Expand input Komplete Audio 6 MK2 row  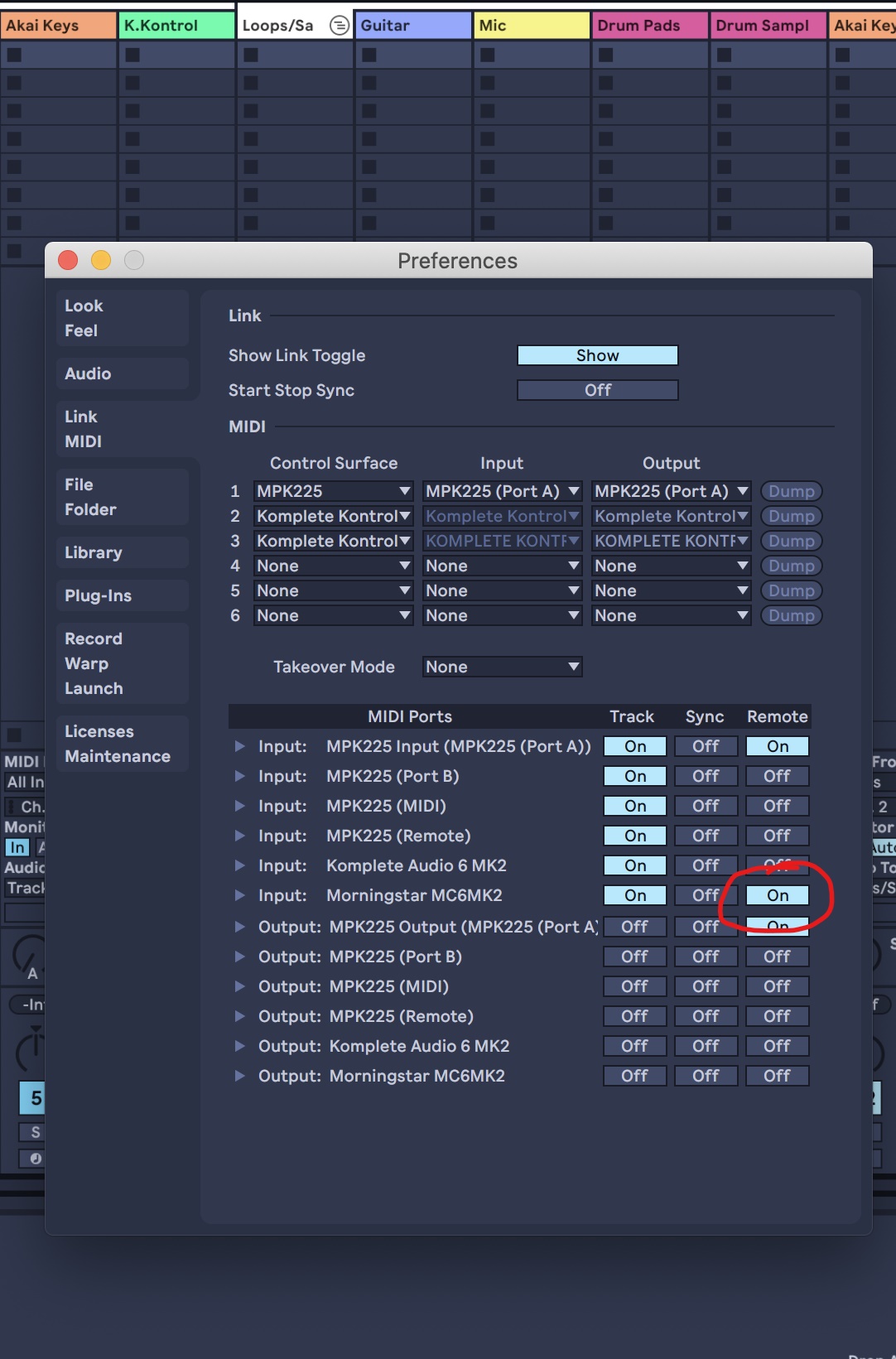pyautogui.click(x=239, y=865)
